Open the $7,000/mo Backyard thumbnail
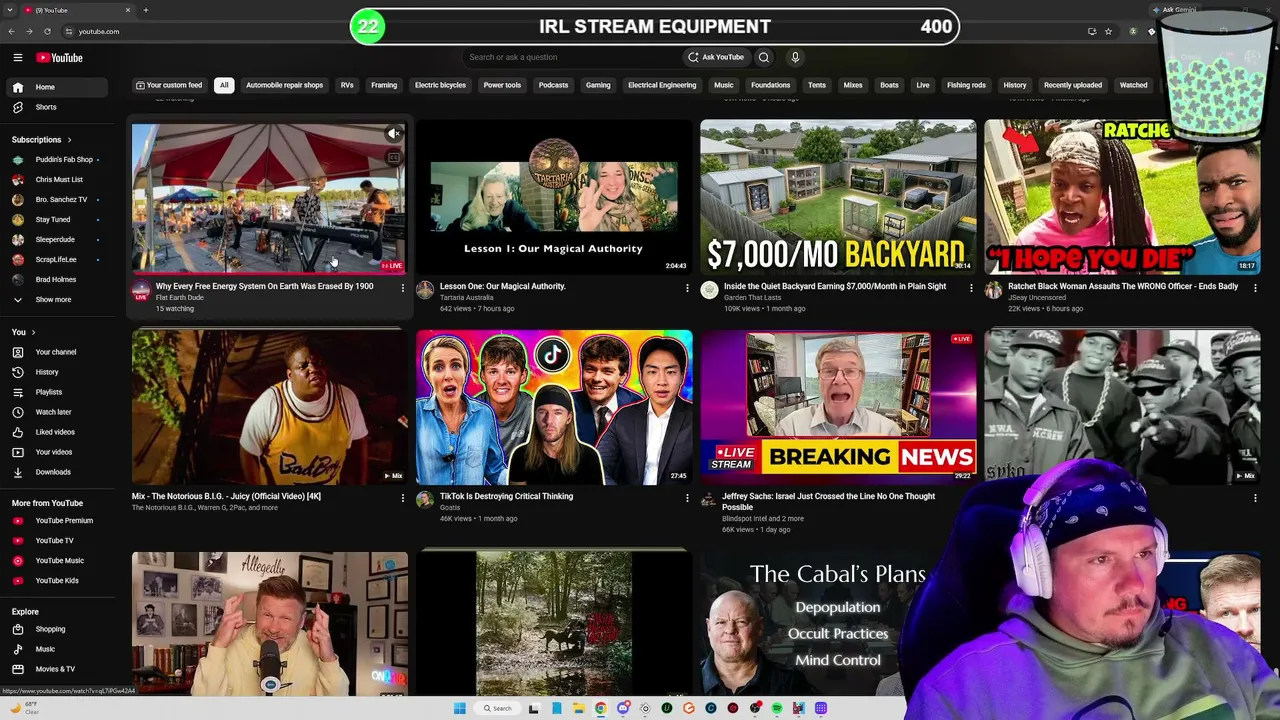 (838, 197)
